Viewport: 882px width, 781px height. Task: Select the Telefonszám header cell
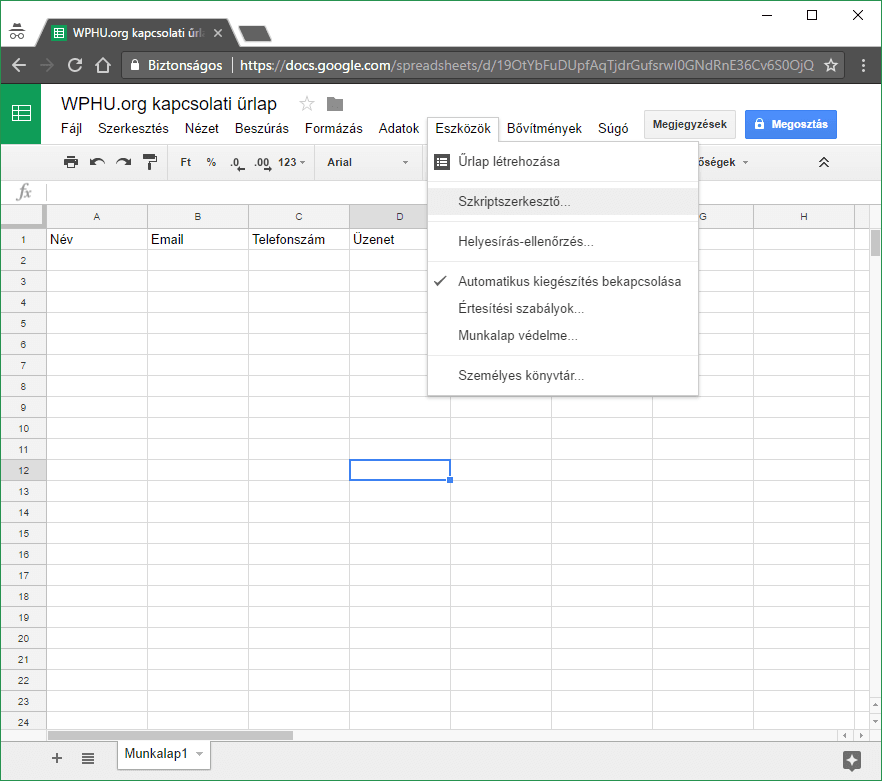298,240
